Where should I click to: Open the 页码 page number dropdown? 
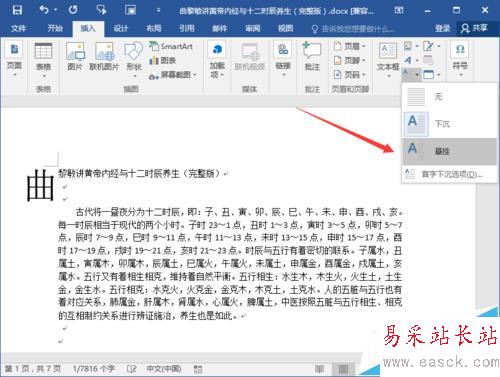350,75
